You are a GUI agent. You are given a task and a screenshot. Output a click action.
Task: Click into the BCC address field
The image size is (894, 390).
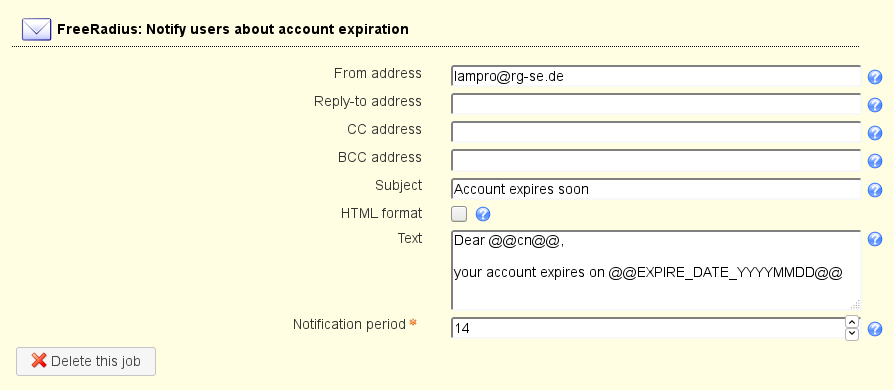tap(656, 160)
